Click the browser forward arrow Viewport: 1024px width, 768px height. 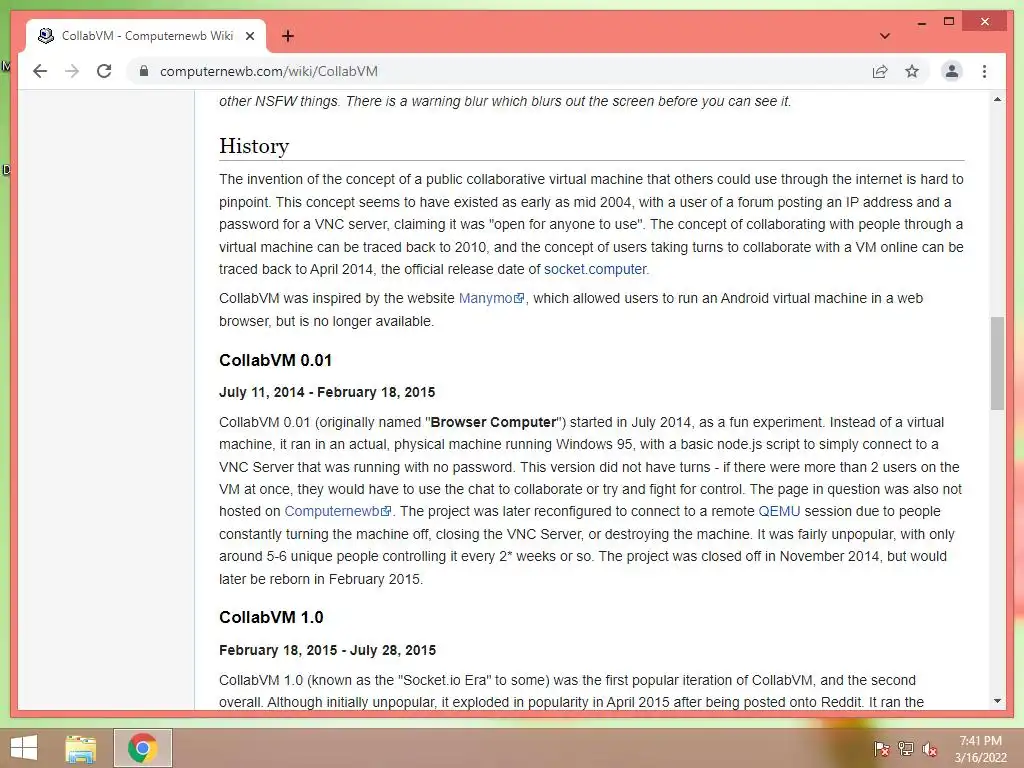tap(72, 71)
